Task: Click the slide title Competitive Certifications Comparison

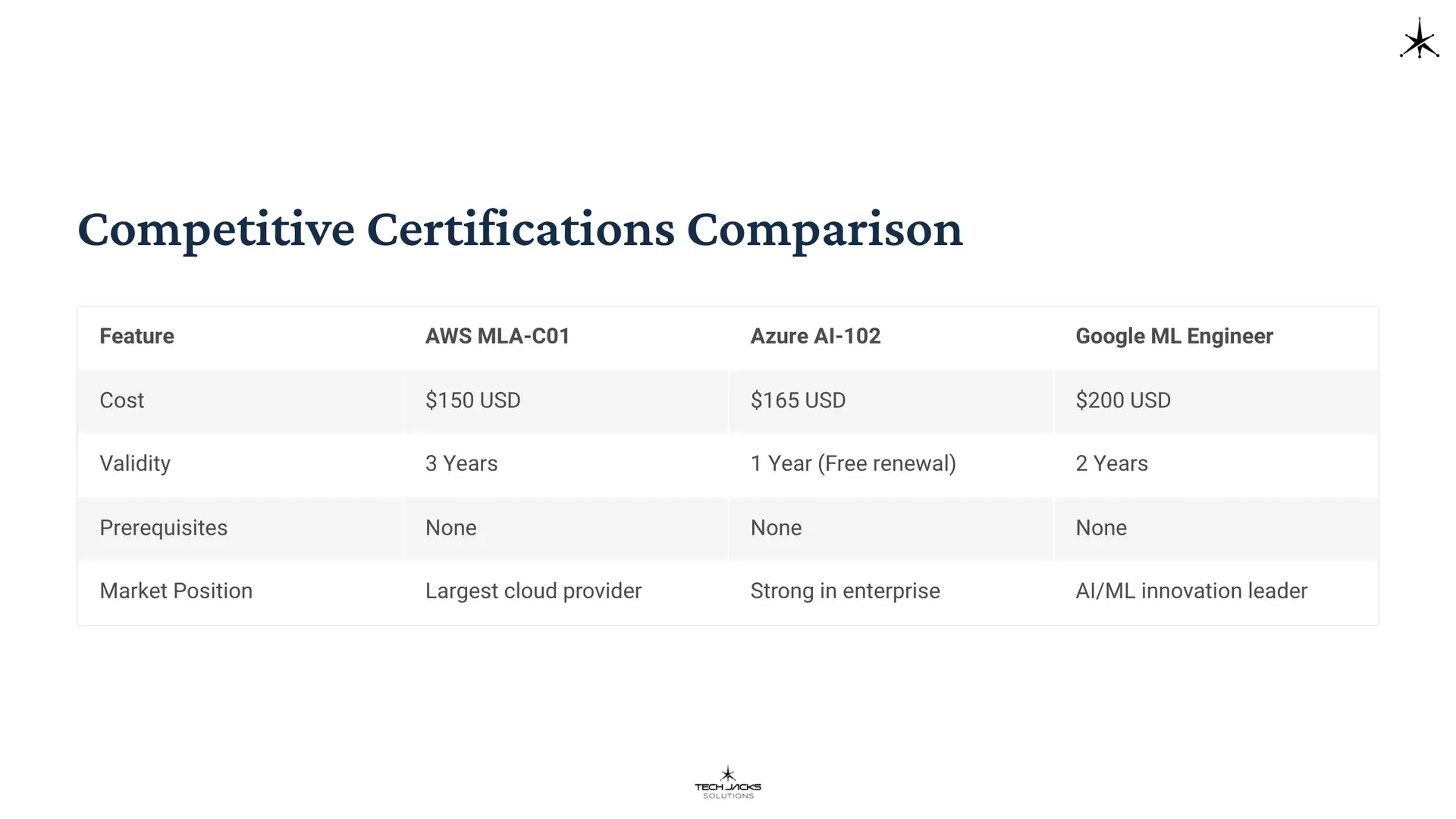Action: click(519, 229)
